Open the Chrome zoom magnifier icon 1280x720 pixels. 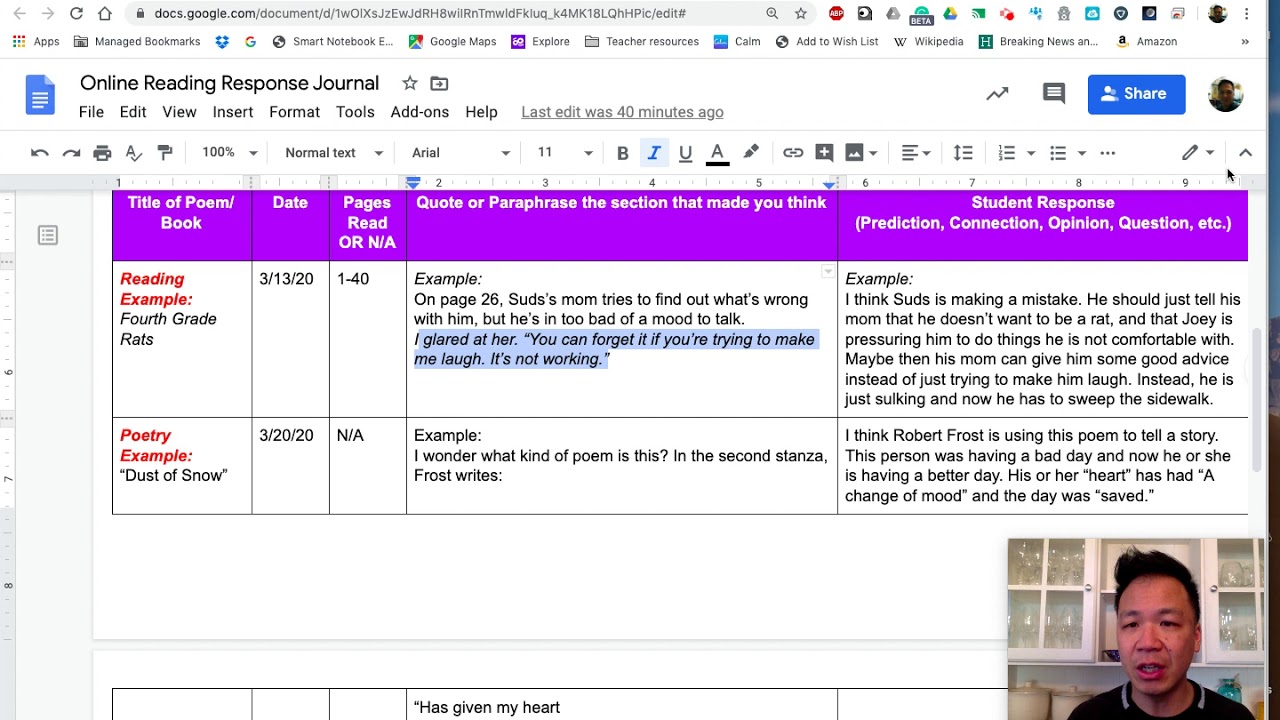point(772,13)
